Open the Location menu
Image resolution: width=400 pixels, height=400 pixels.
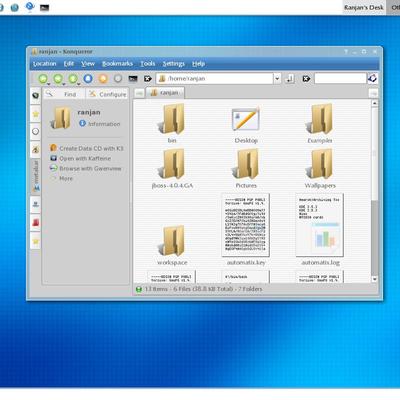pos(44,64)
